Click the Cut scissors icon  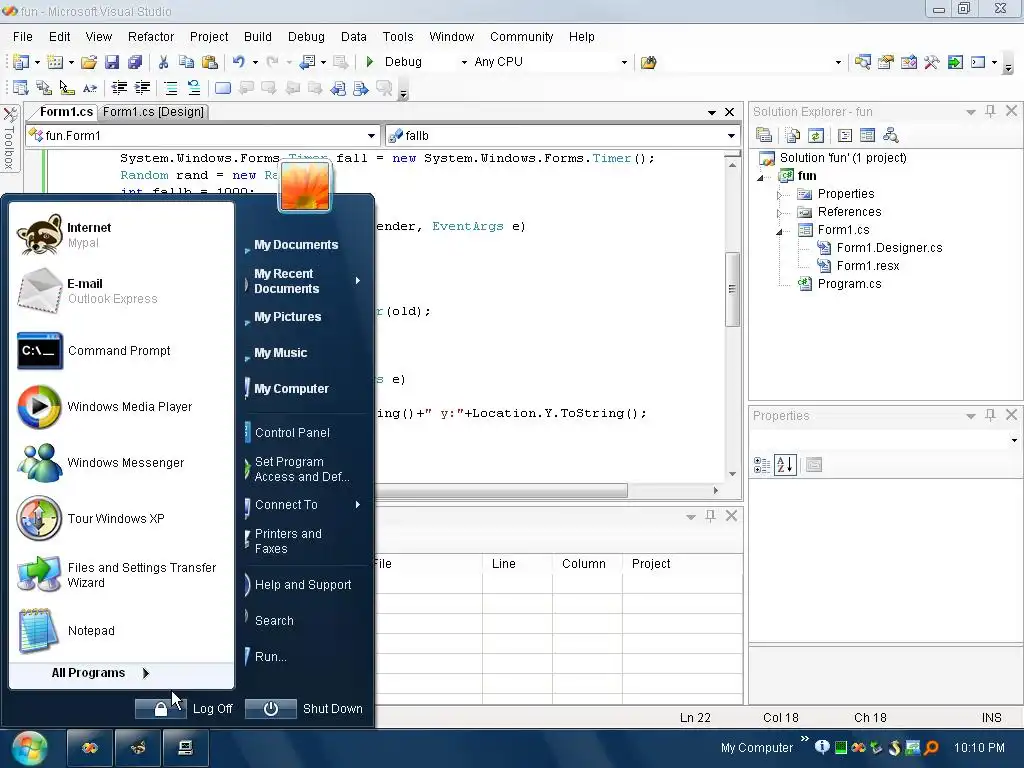(163, 62)
